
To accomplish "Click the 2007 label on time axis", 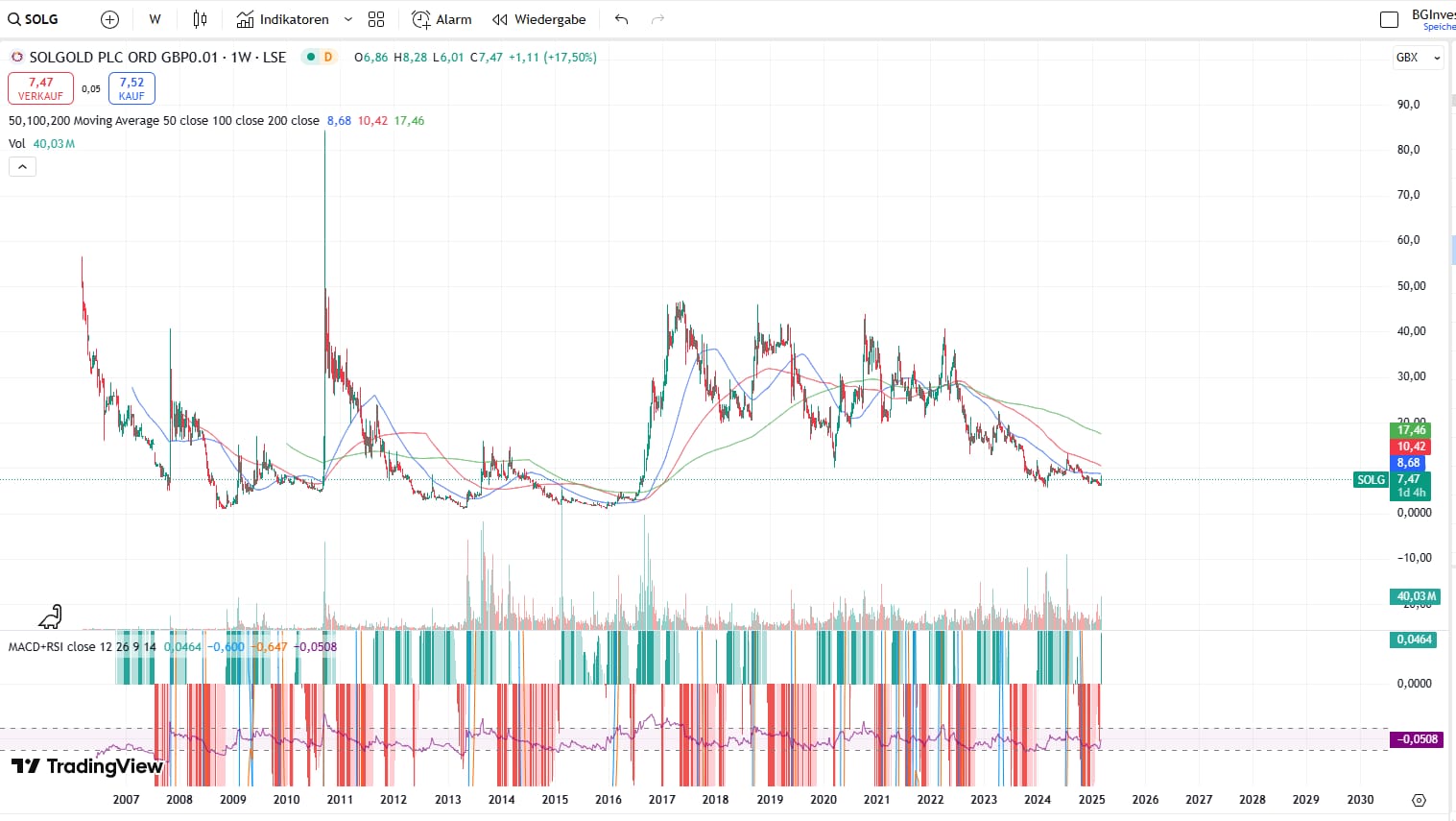I will (126, 800).
